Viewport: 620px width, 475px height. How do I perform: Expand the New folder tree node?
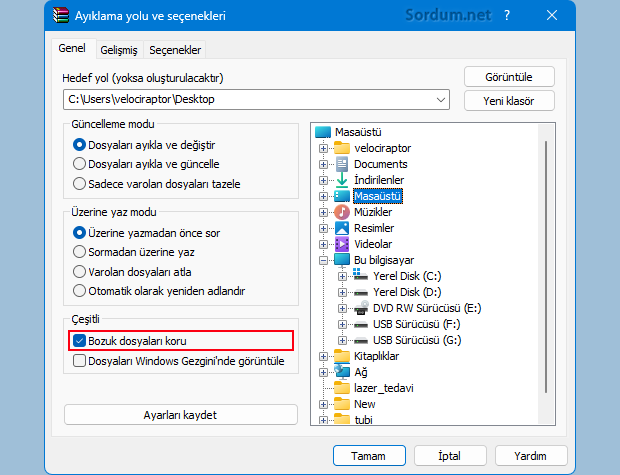(x=323, y=405)
